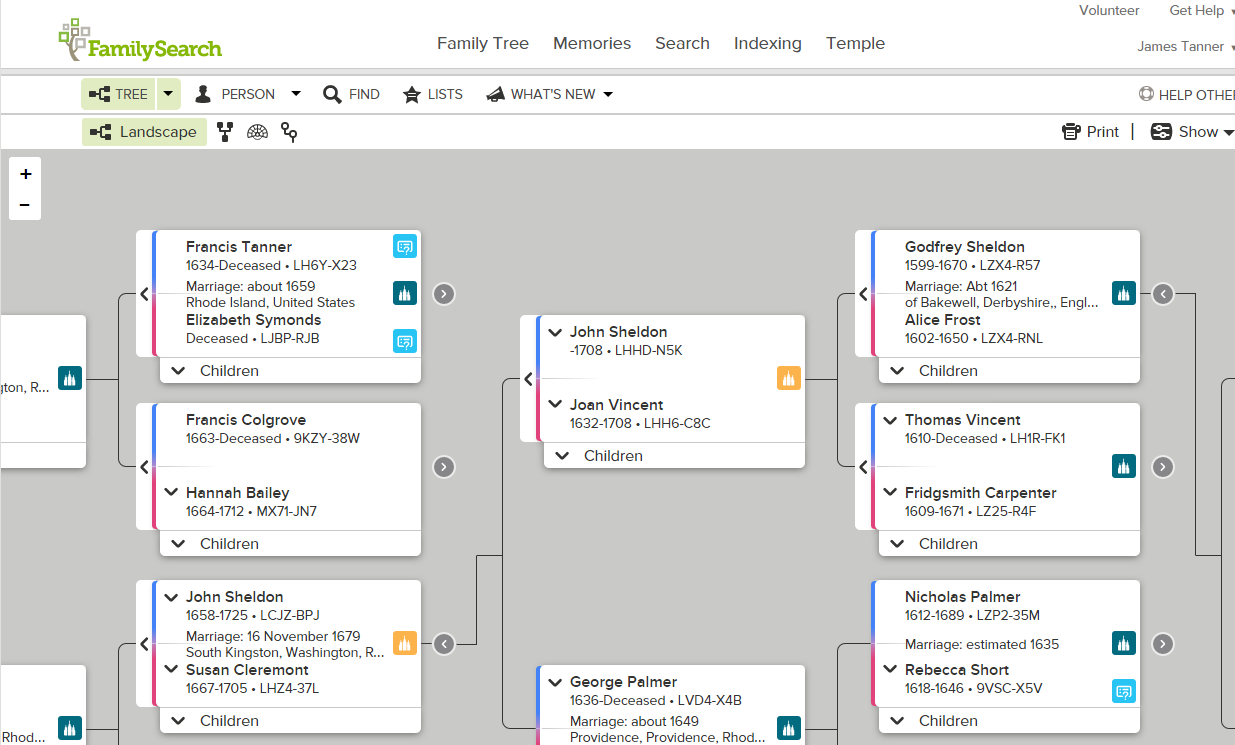The height and width of the screenshot is (745, 1235).
Task: Click the Volunteer link
Action: [x=1109, y=10]
